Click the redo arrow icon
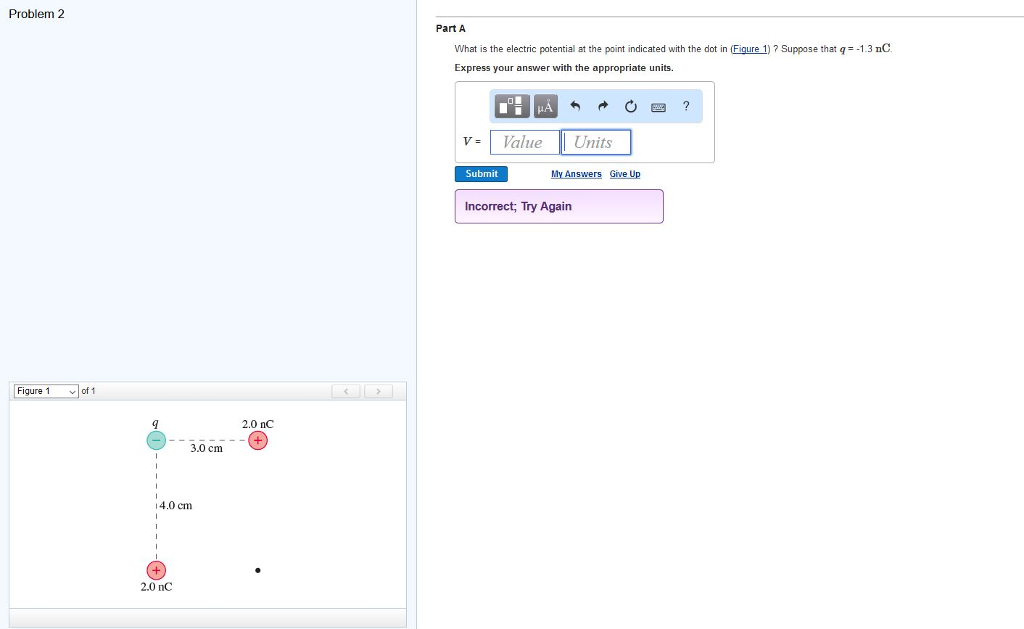 [603, 106]
